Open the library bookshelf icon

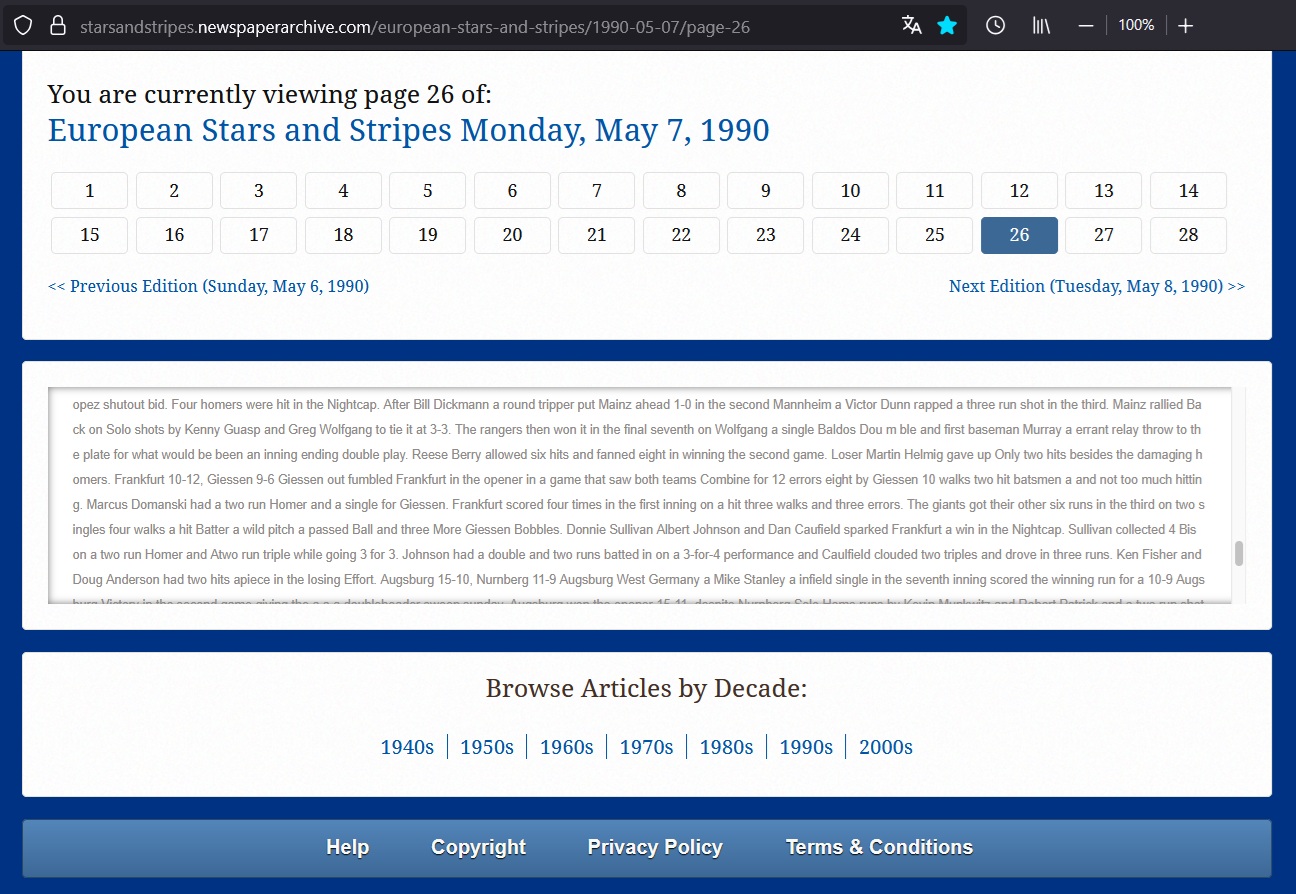[1041, 26]
